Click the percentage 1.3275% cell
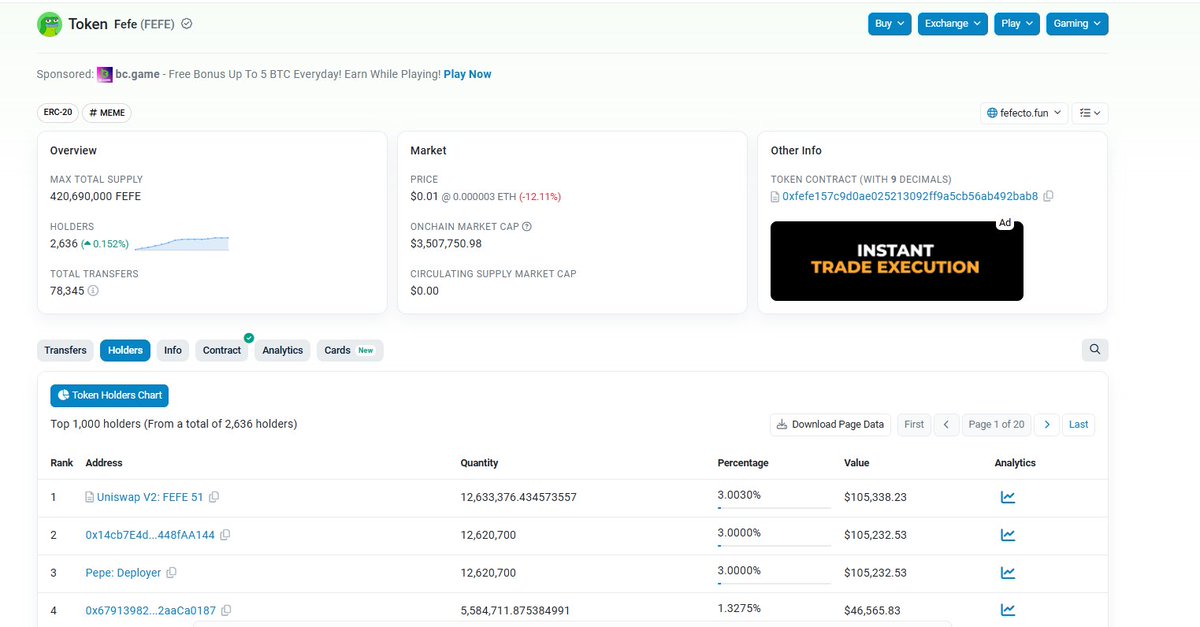This screenshot has height=627, width=1200. point(739,607)
